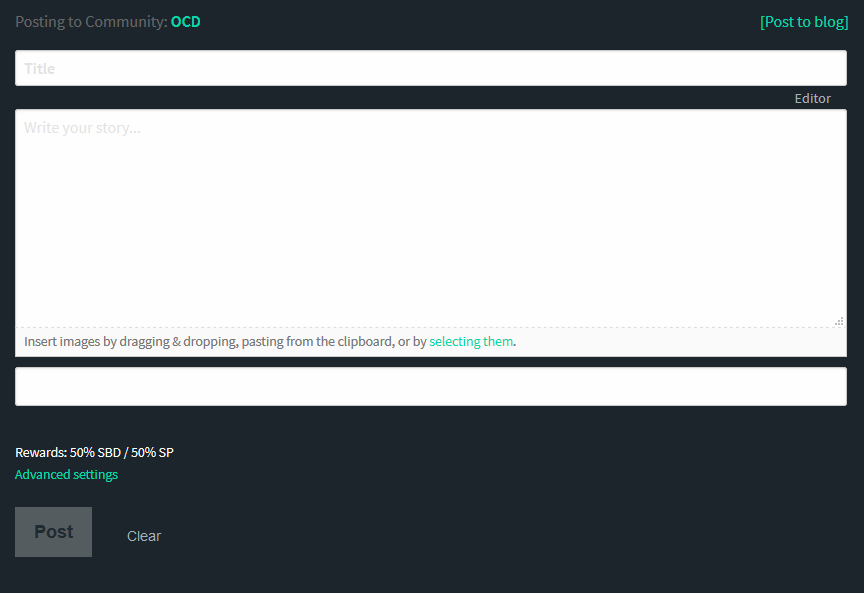864x593 pixels.
Task: Click the 'Write your story...' placeholder text
Action: (82, 128)
